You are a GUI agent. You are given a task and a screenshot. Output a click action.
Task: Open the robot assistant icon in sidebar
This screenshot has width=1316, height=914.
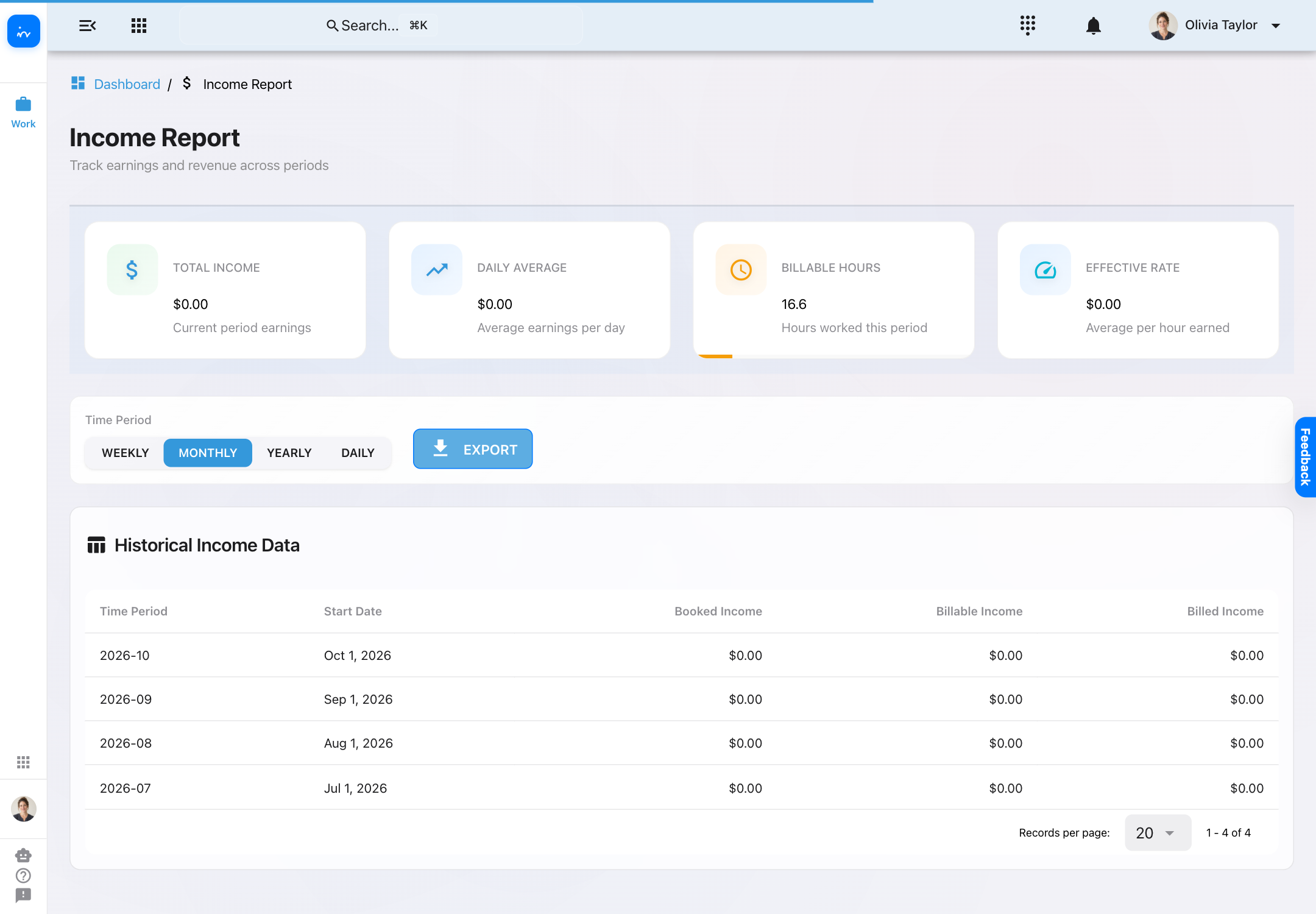[x=23, y=855]
